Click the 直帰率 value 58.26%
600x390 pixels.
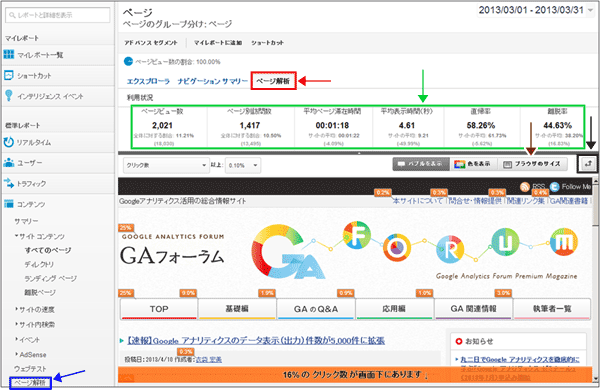click(x=481, y=125)
